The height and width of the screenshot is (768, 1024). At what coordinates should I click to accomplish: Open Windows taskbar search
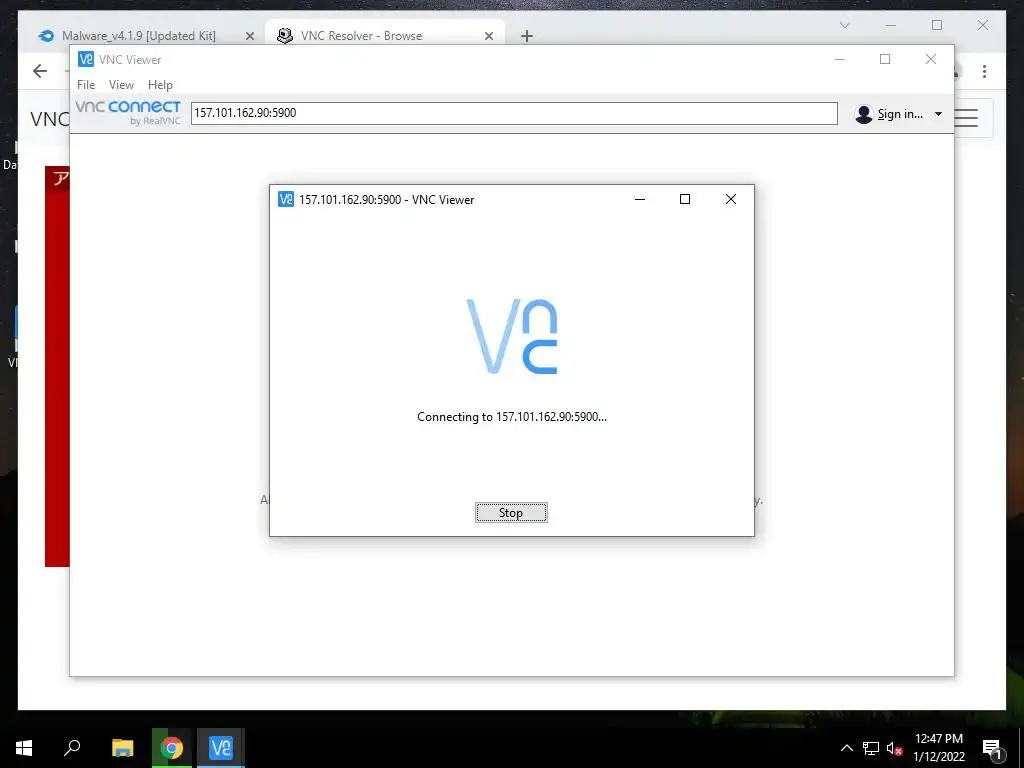(72, 748)
